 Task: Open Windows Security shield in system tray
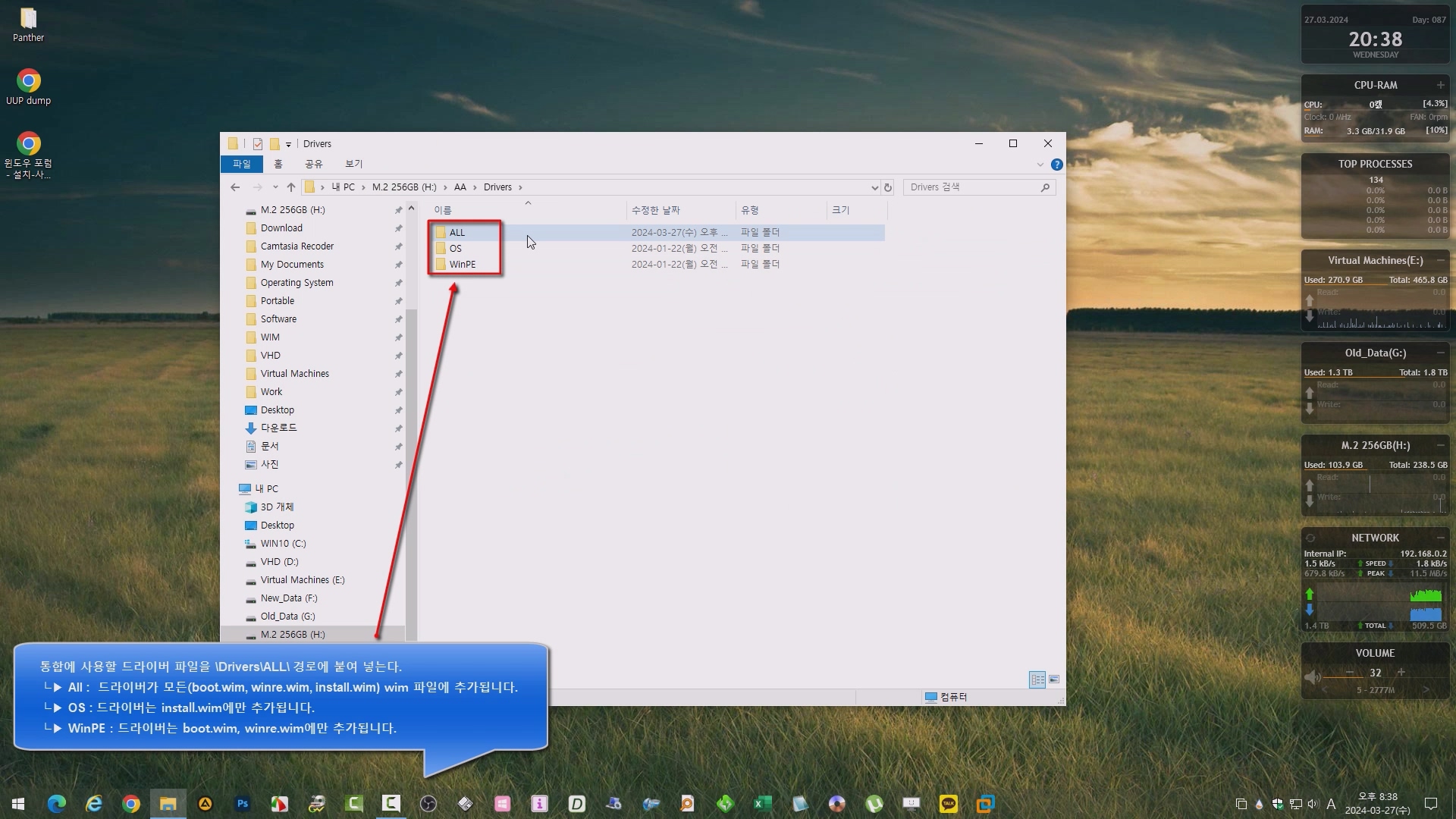[x=1278, y=804]
